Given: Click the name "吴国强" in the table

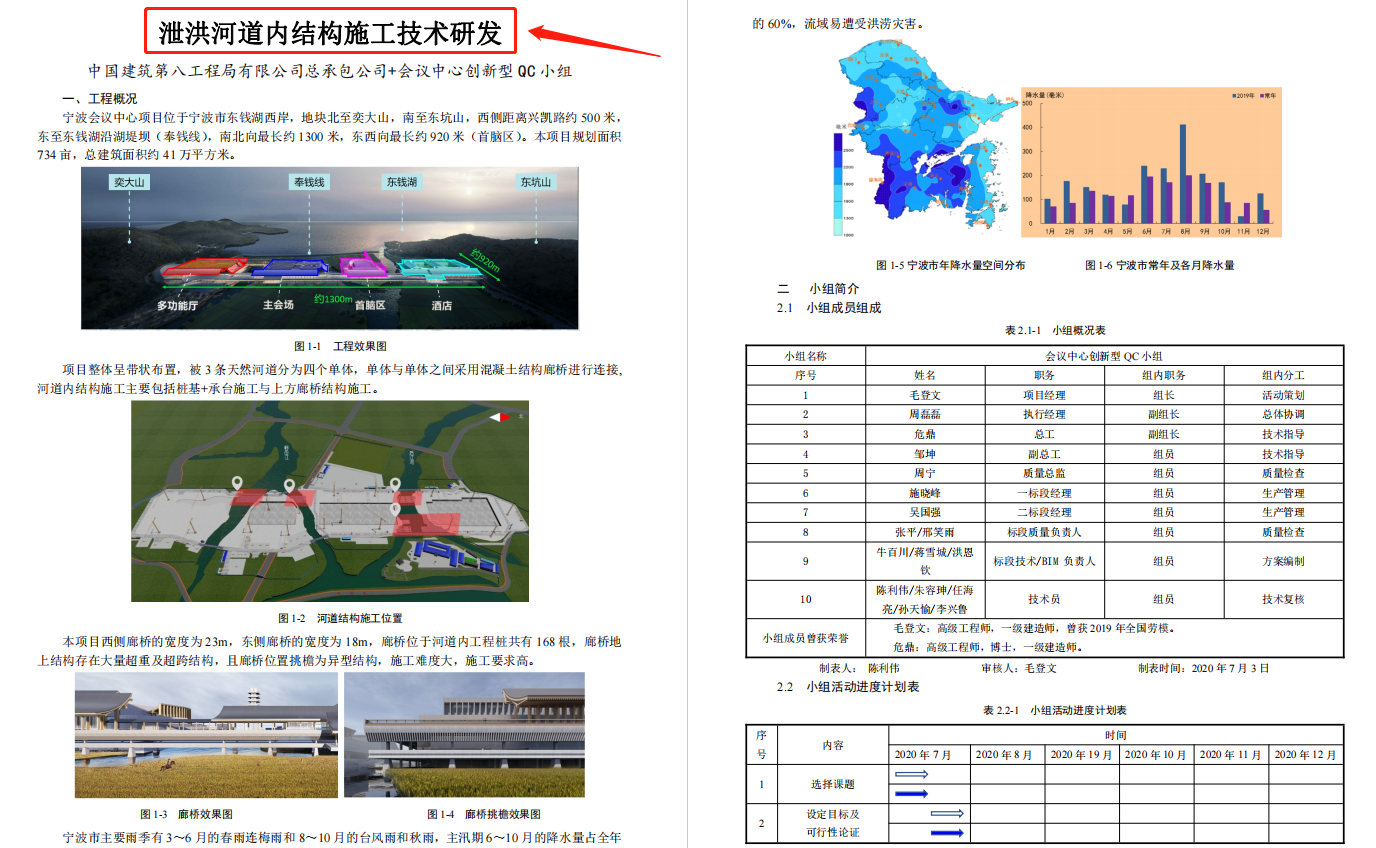Looking at the screenshot, I should click(925, 512).
